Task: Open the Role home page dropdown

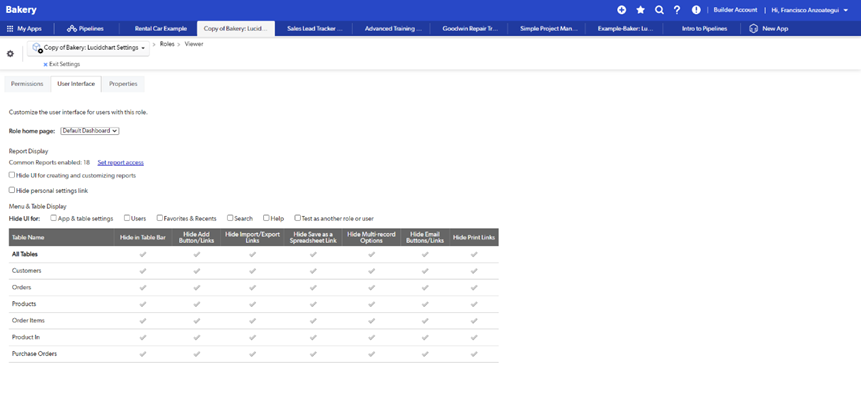Action: 90,131
